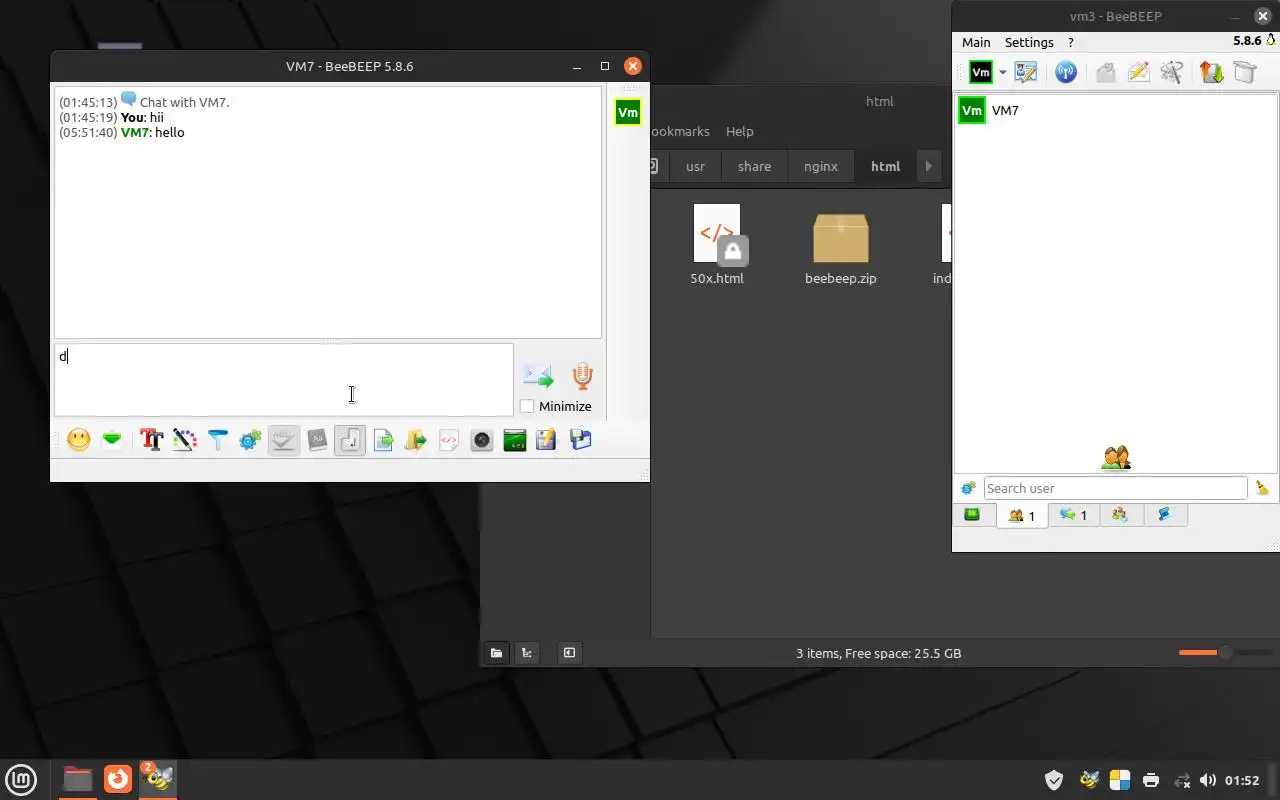Change font with the red TT icon
Screen dimensions: 1280x800
[x=152, y=439]
